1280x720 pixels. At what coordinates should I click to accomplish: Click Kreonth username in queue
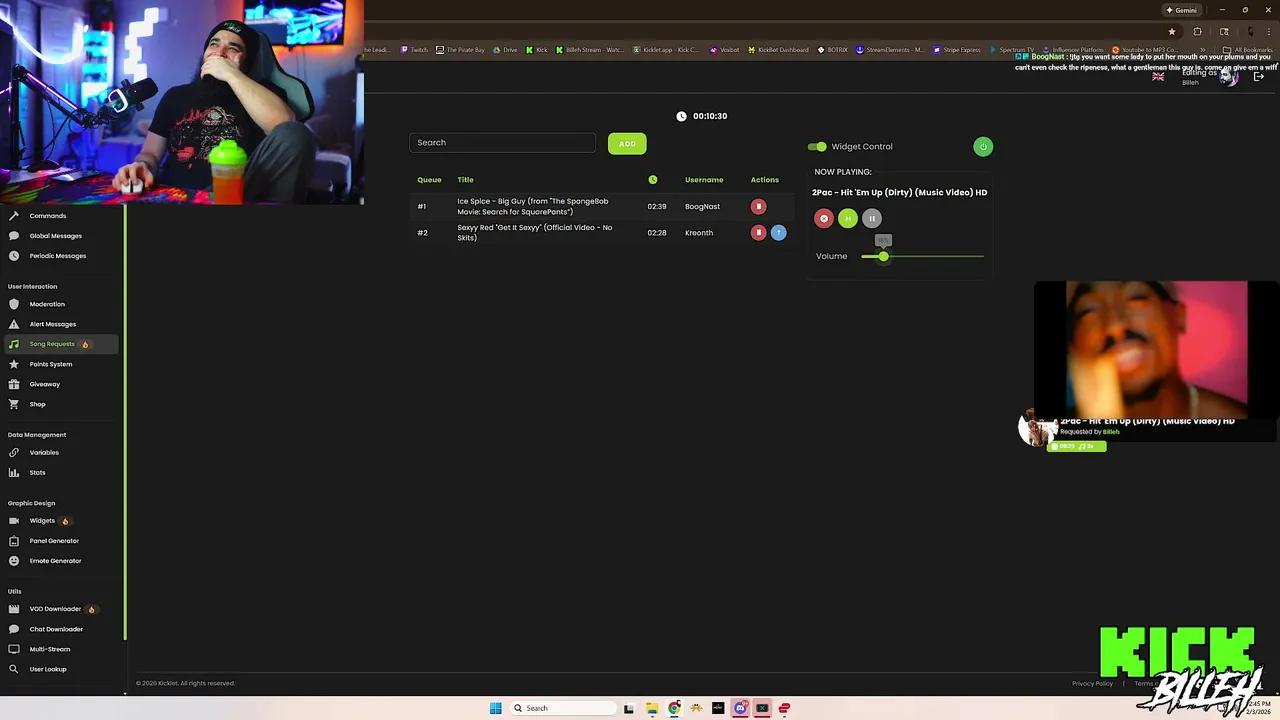pyautogui.click(x=699, y=233)
